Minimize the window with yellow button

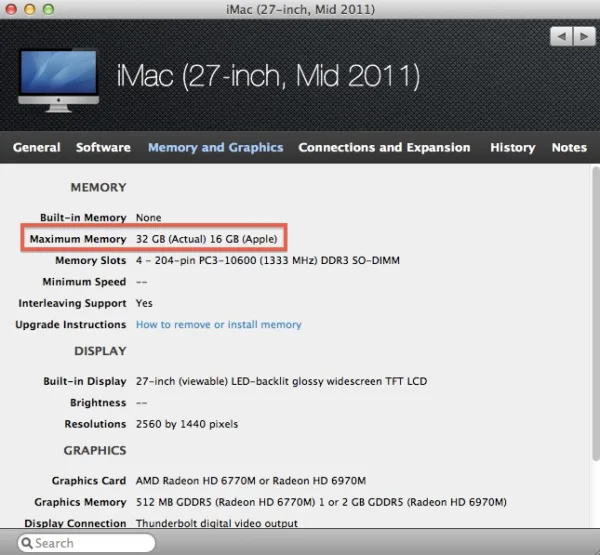30,9
